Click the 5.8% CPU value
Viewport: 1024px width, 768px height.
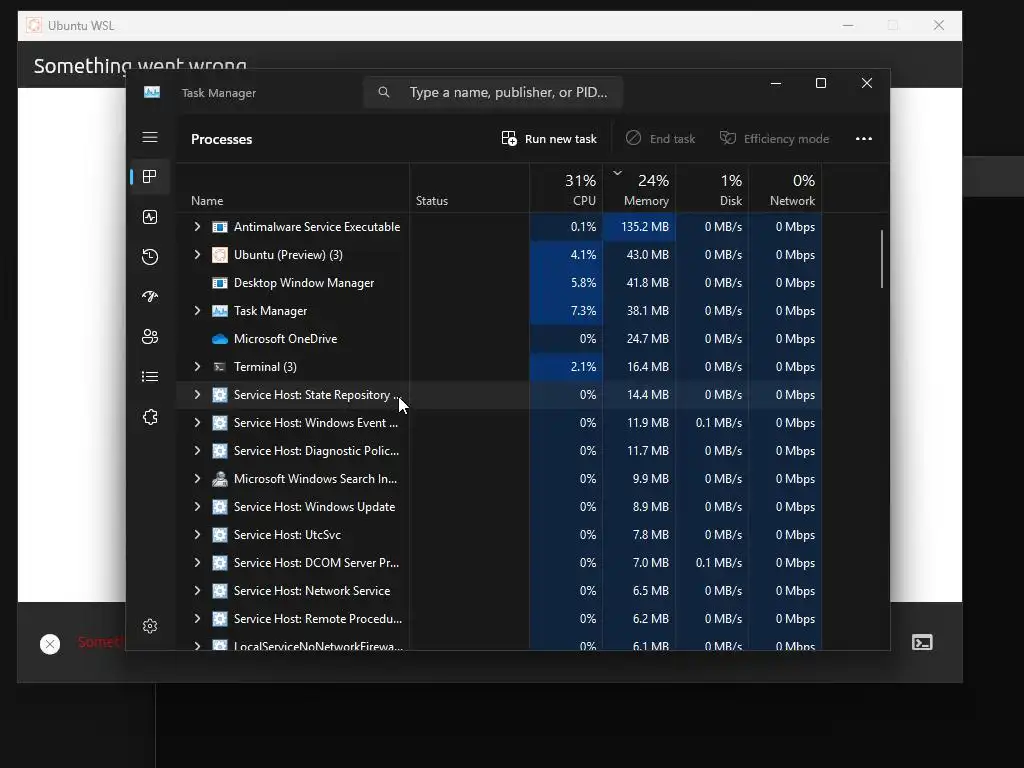(x=583, y=283)
